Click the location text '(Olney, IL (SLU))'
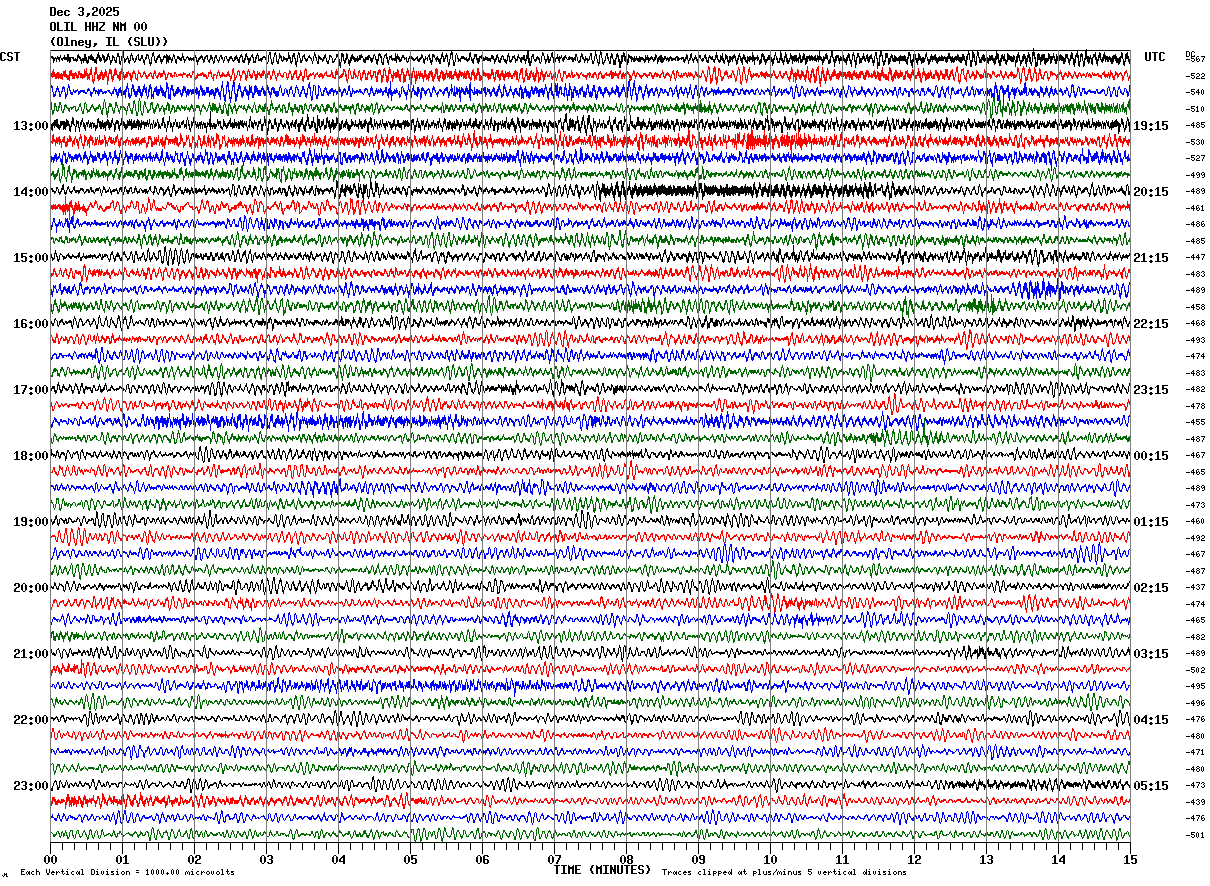 pyautogui.click(x=109, y=42)
